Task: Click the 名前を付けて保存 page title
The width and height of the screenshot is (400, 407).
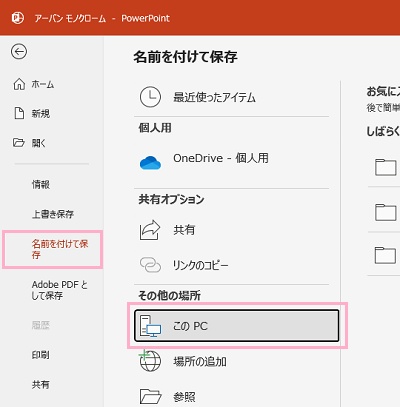Action: 185,57
